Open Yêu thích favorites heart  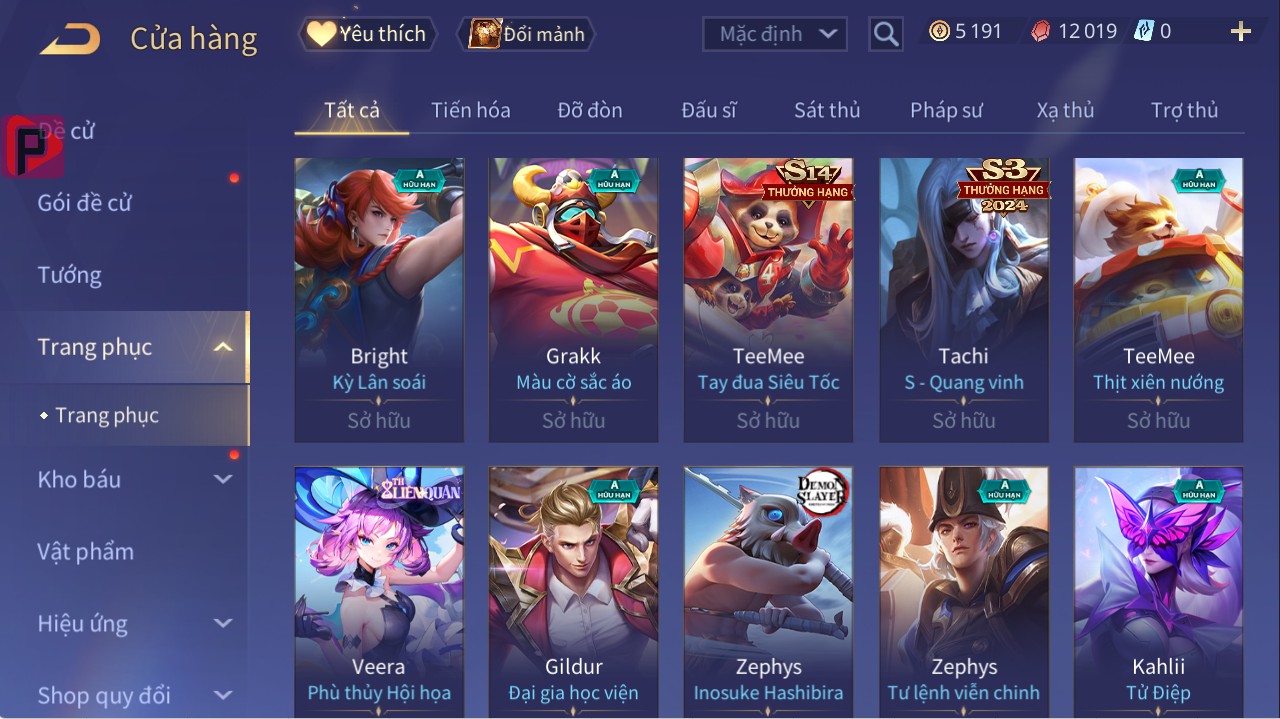coord(321,34)
